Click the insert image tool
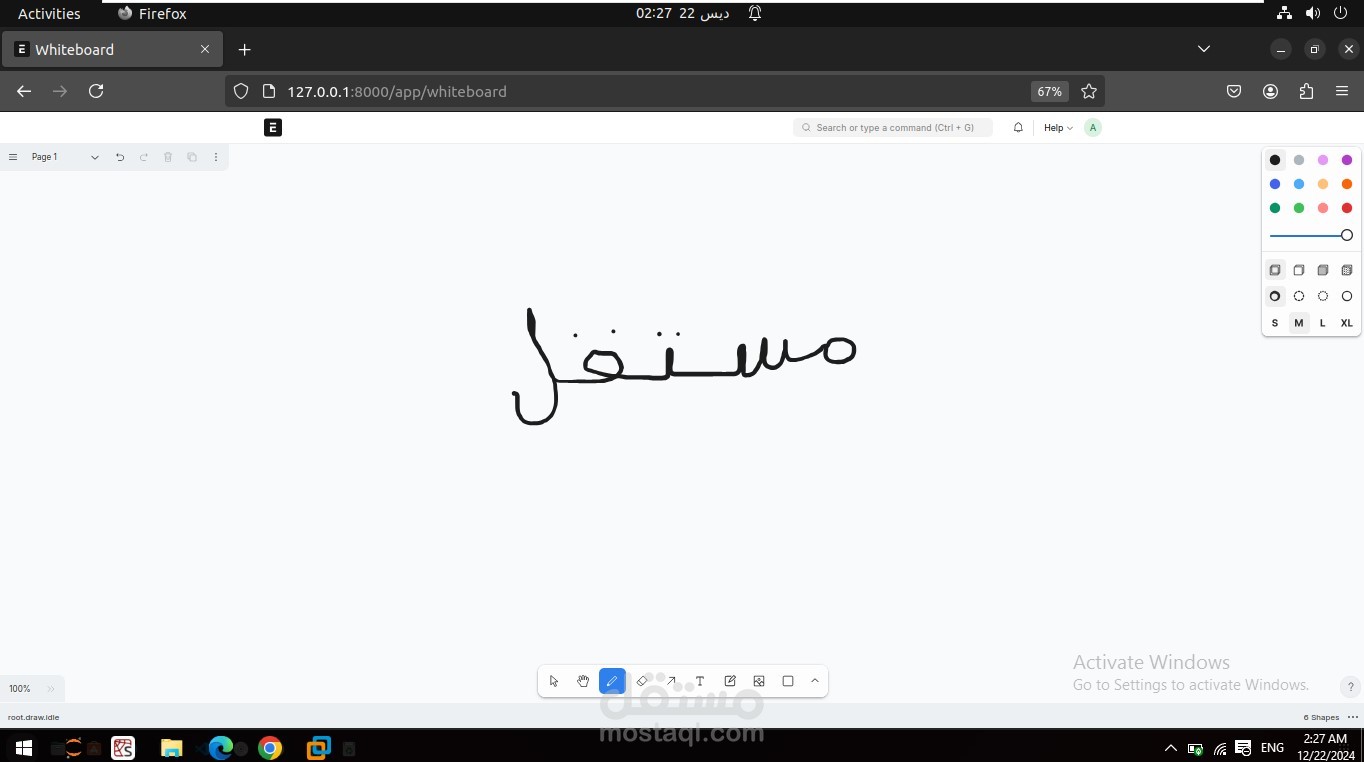Screen dimensions: 1364x762 click(758, 681)
